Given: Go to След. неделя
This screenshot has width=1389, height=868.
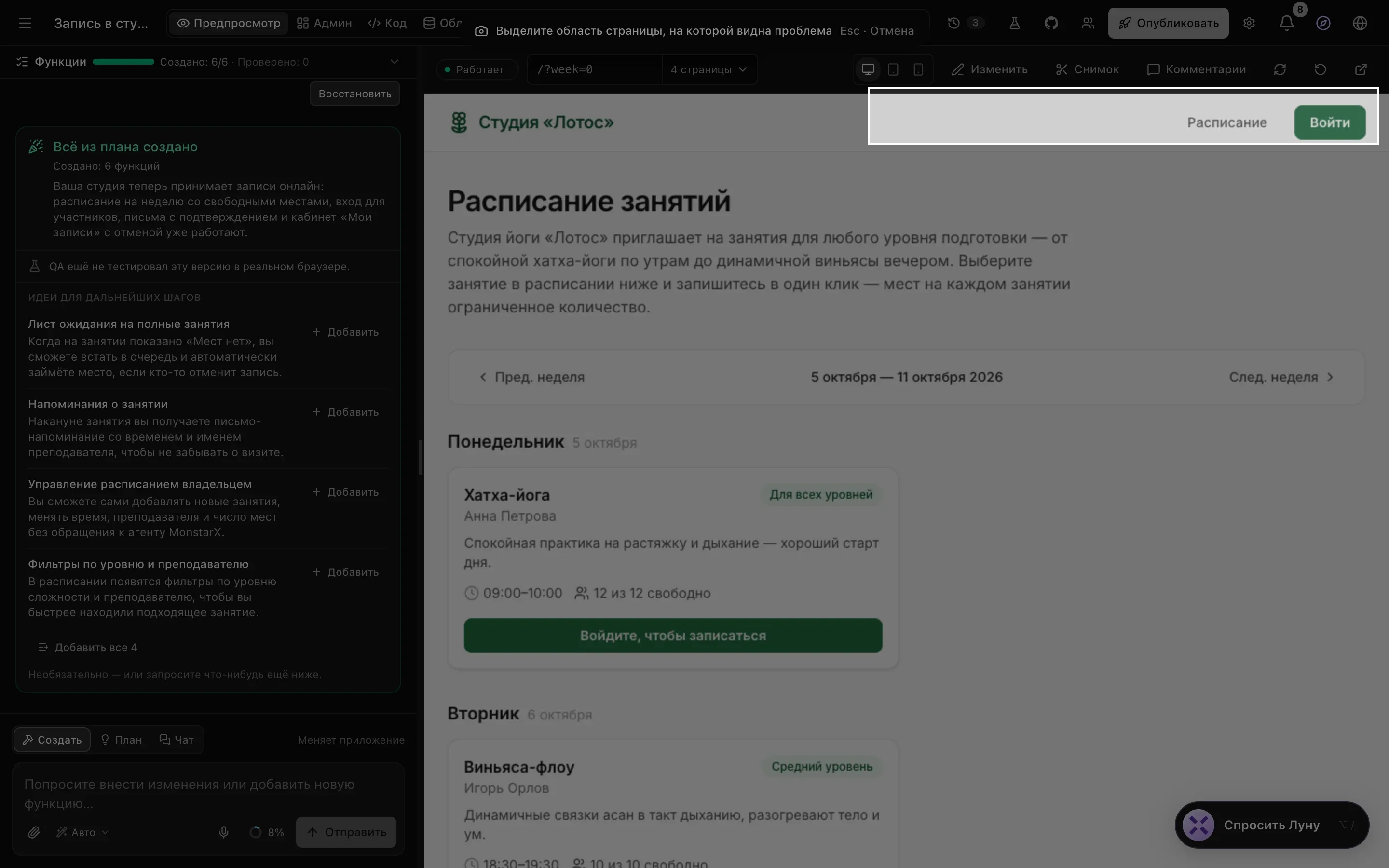Looking at the screenshot, I should (x=1281, y=377).
